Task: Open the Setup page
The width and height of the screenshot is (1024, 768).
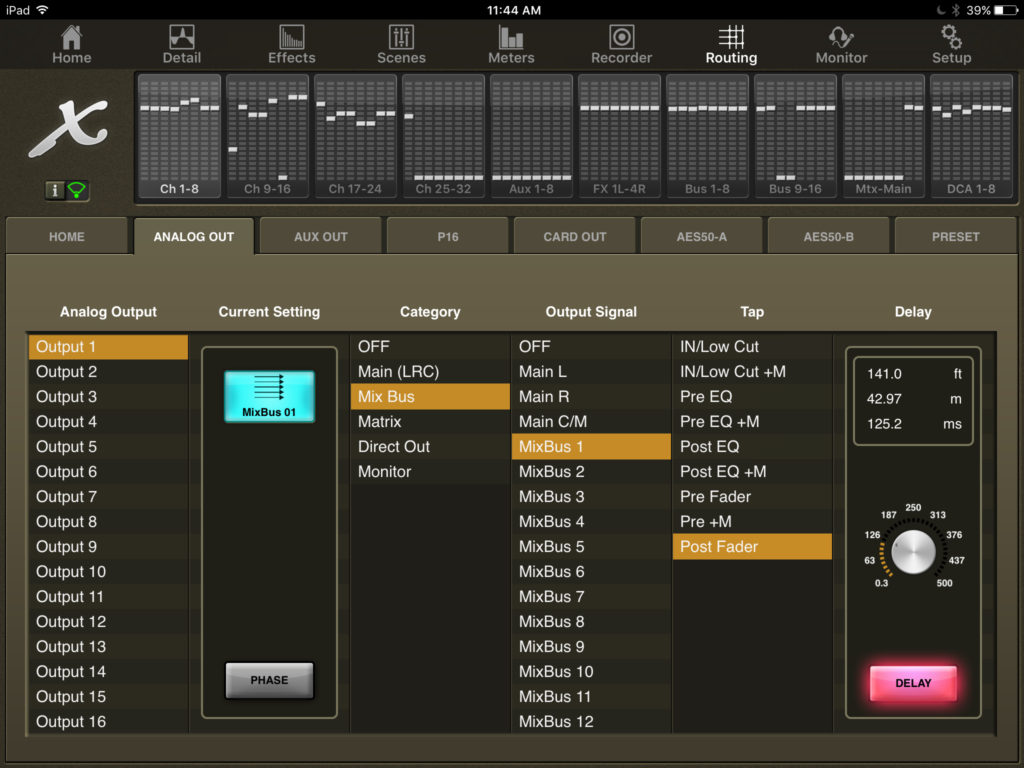Action: pyautogui.click(x=950, y=44)
